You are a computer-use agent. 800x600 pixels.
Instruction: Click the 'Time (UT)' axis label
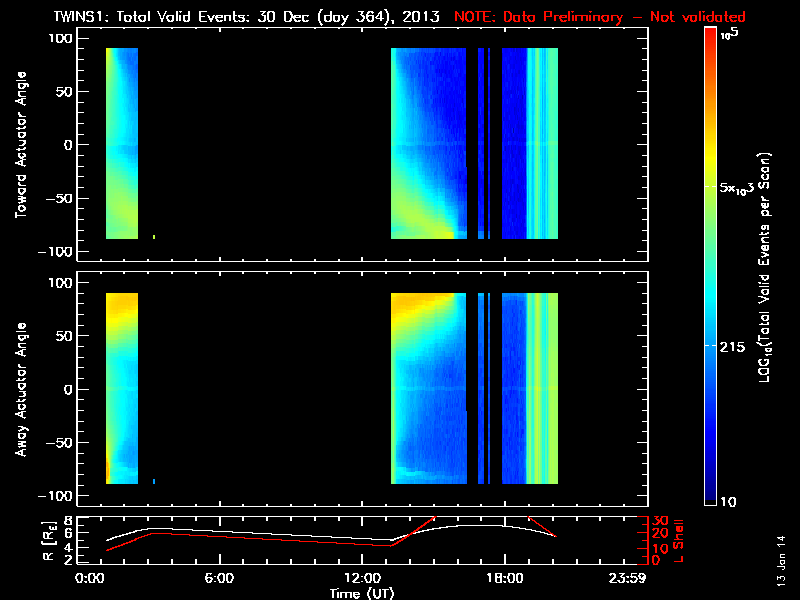[364, 593]
